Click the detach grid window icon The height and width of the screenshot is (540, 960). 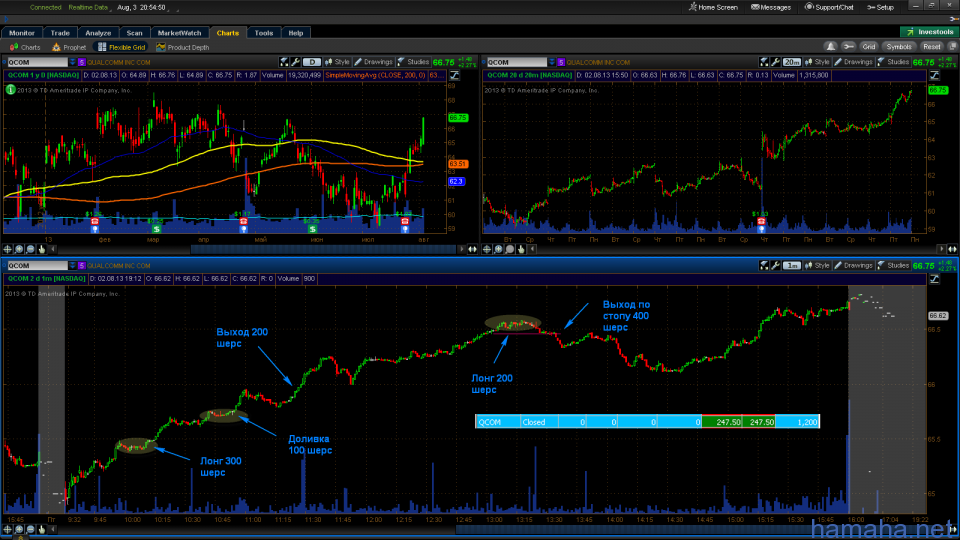click(x=952, y=47)
